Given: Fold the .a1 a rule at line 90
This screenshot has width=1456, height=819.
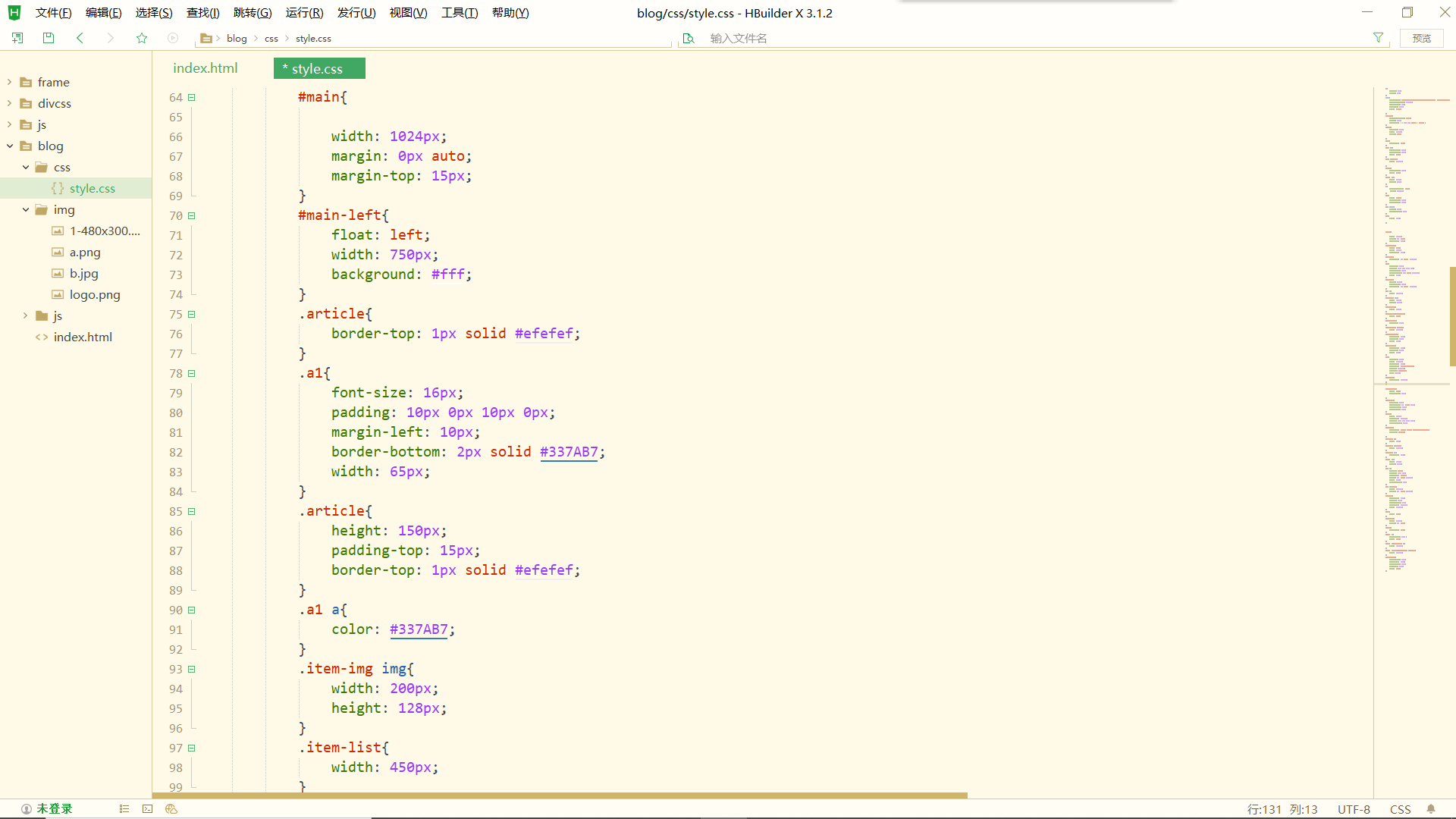Looking at the screenshot, I should coord(192,610).
